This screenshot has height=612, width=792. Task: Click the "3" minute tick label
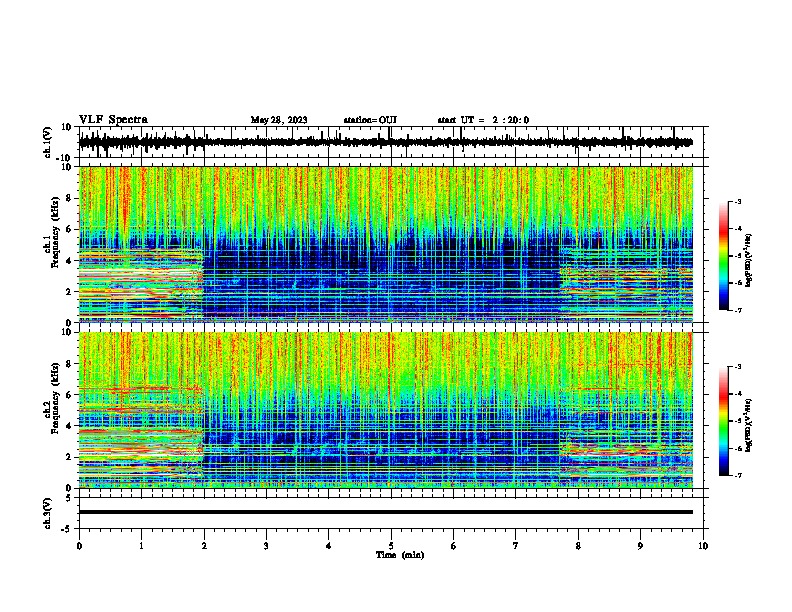click(266, 546)
